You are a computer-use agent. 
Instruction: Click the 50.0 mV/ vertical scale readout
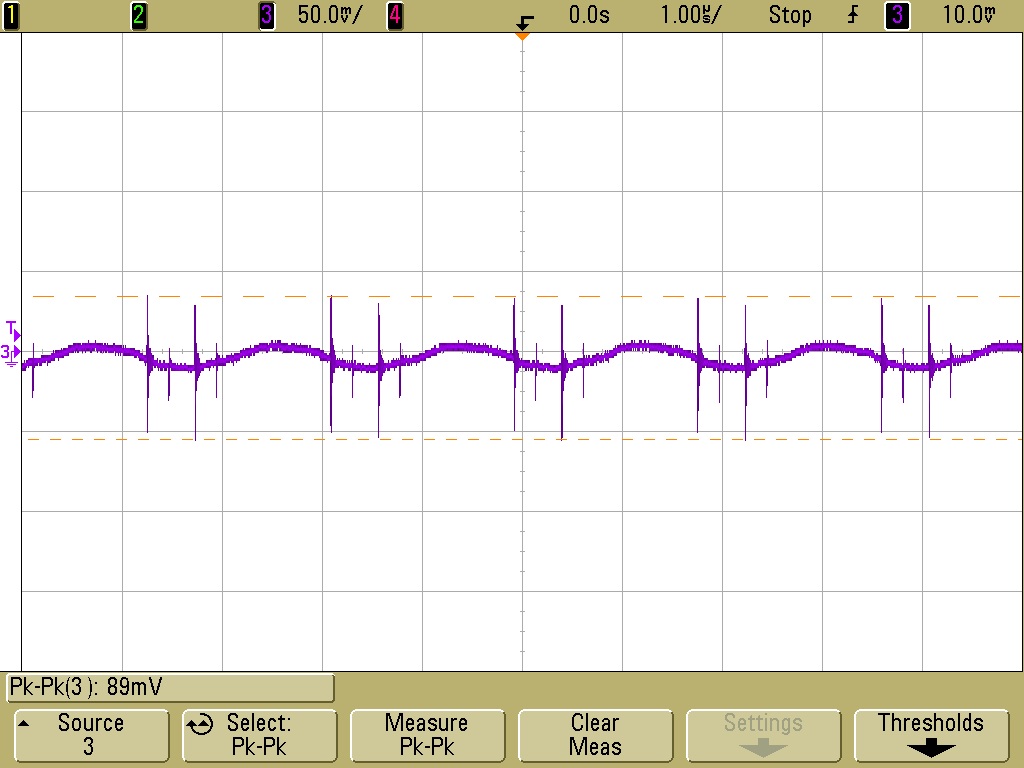328,15
